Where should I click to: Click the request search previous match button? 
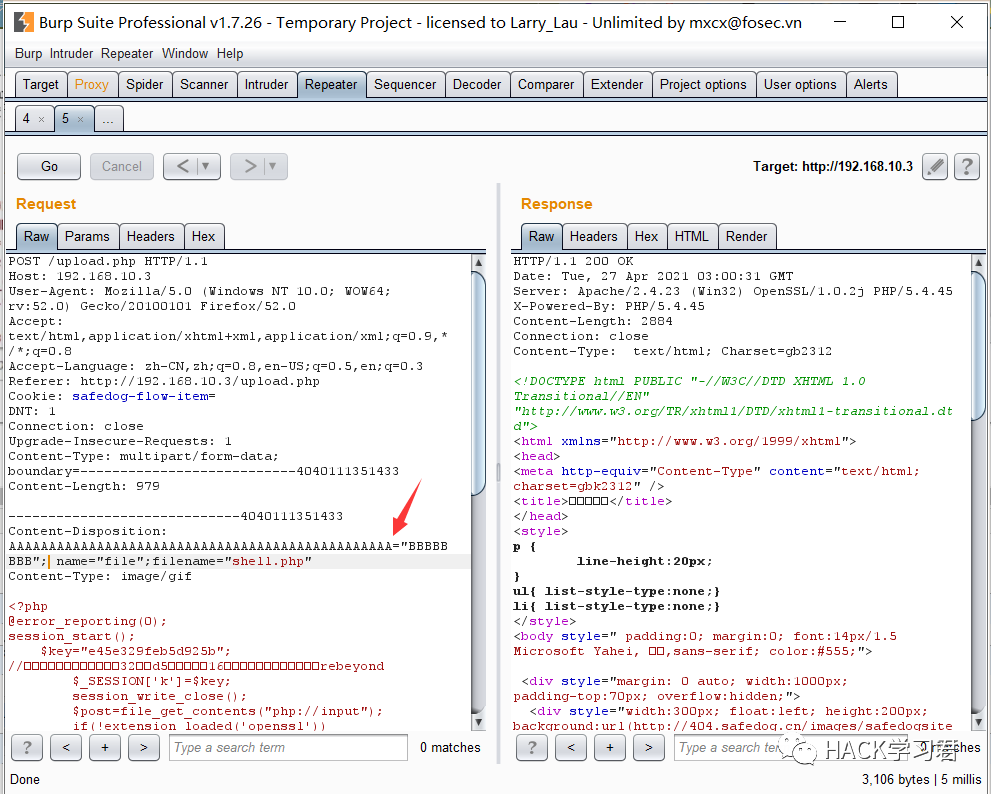pos(66,748)
